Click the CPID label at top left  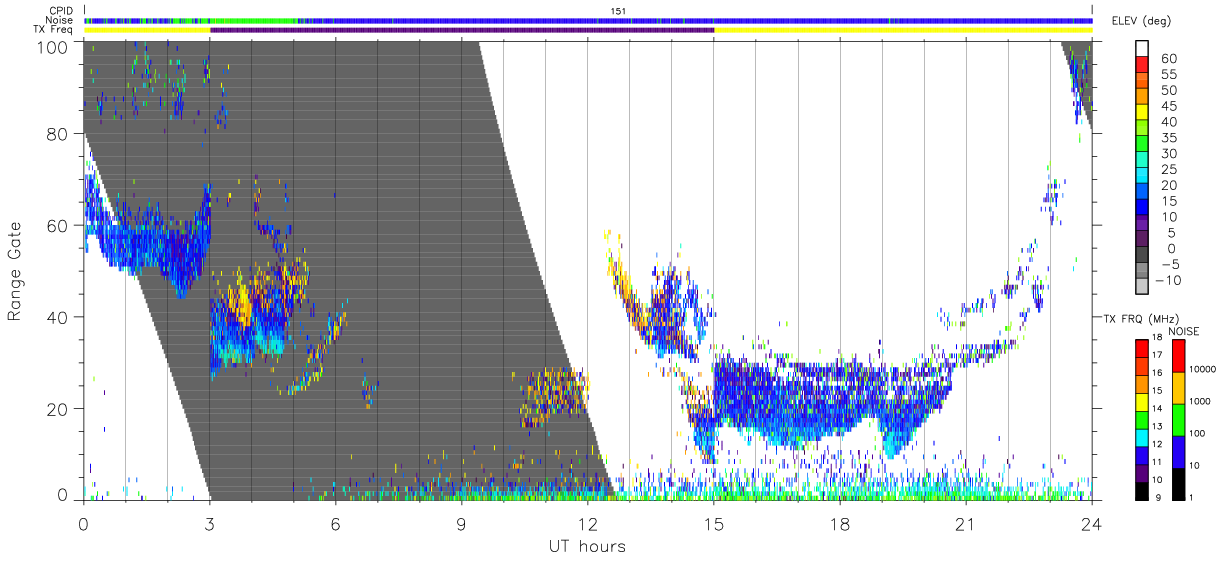click(x=61, y=11)
